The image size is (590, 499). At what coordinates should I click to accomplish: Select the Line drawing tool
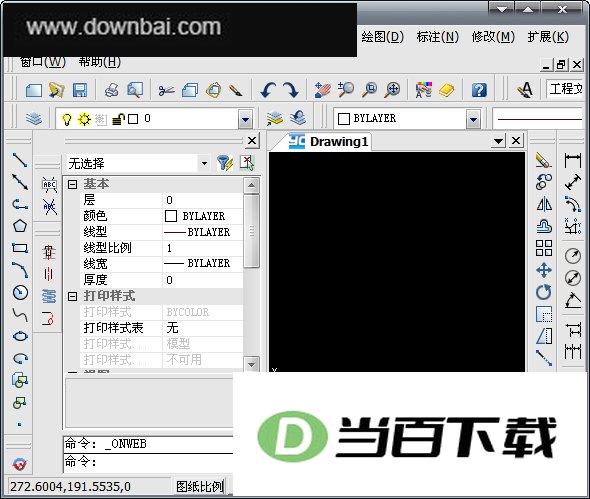coord(20,160)
